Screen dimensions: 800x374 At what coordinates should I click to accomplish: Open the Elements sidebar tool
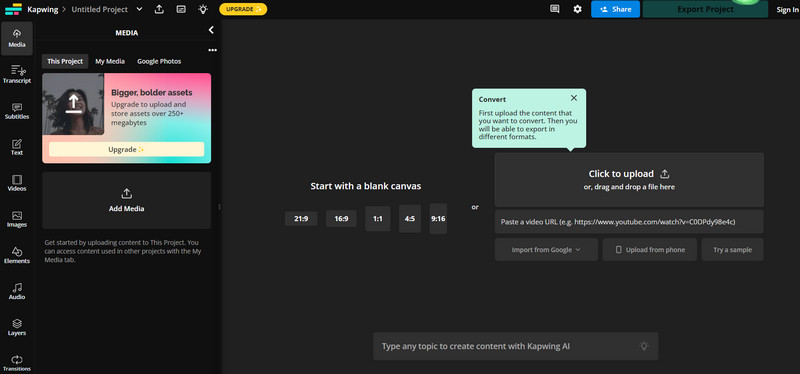17,255
